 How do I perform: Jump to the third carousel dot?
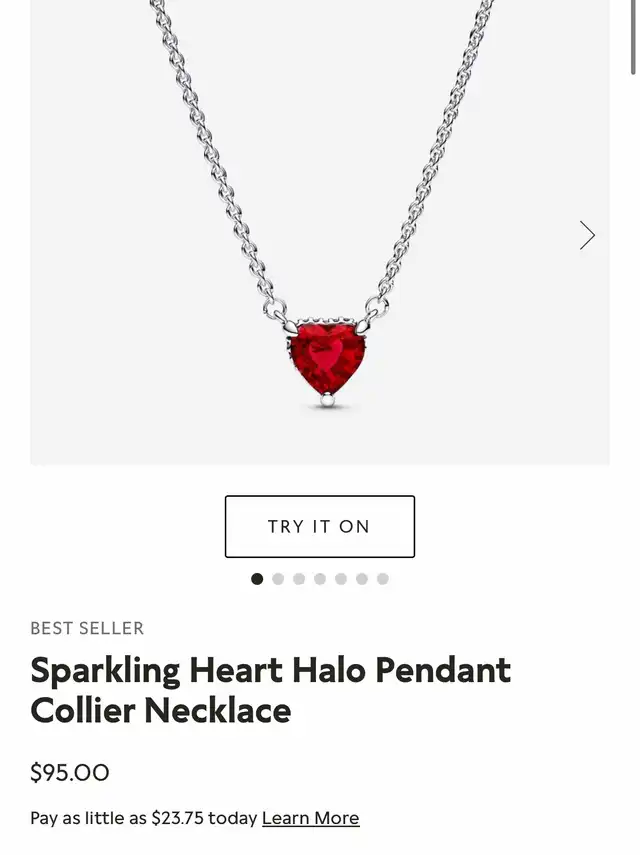point(299,579)
